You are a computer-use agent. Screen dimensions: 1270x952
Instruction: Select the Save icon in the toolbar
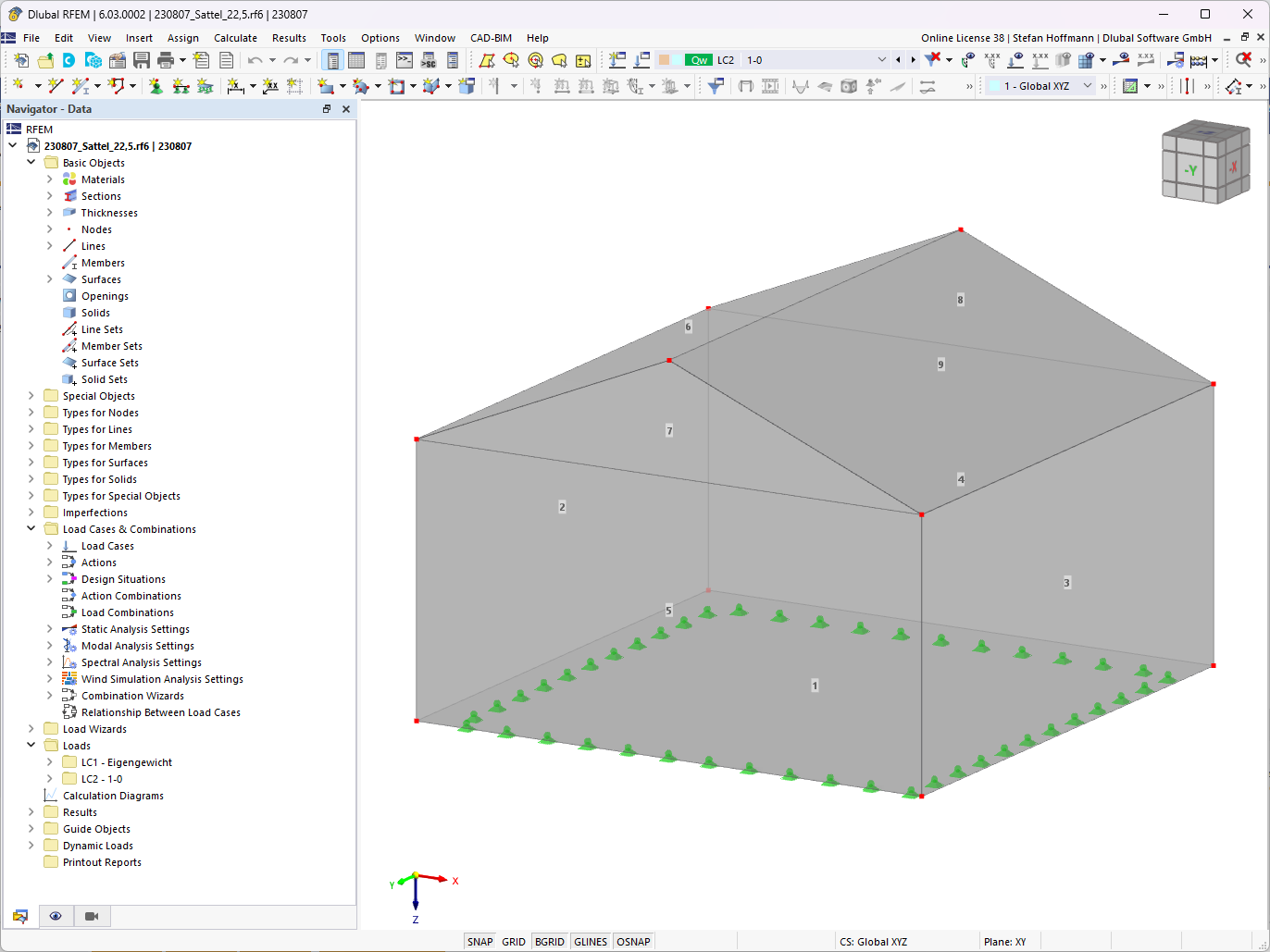click(141, 59)
